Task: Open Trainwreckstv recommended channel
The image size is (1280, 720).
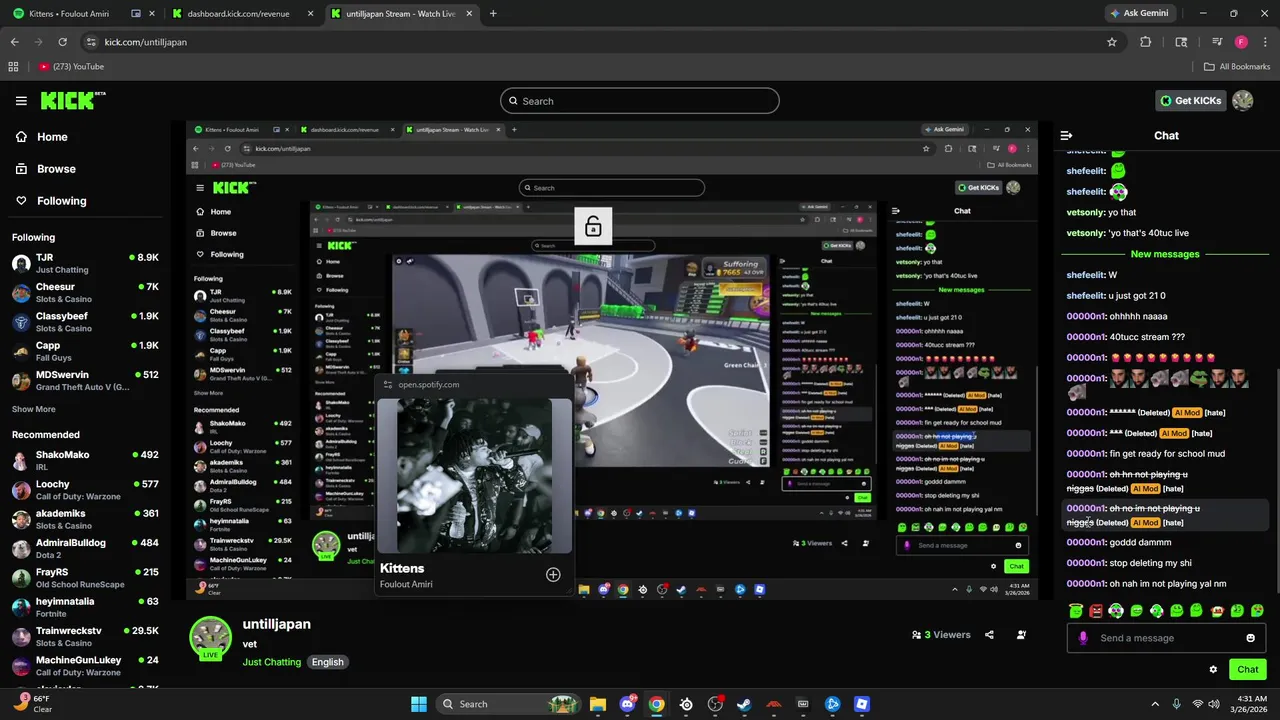Action: click(x=85, y=636)
